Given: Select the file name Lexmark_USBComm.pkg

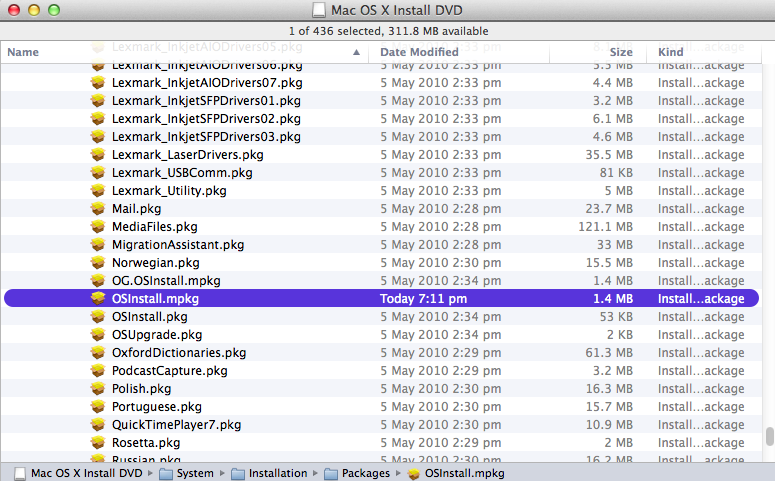Looking at the screenshot, I should coord(182,173).
